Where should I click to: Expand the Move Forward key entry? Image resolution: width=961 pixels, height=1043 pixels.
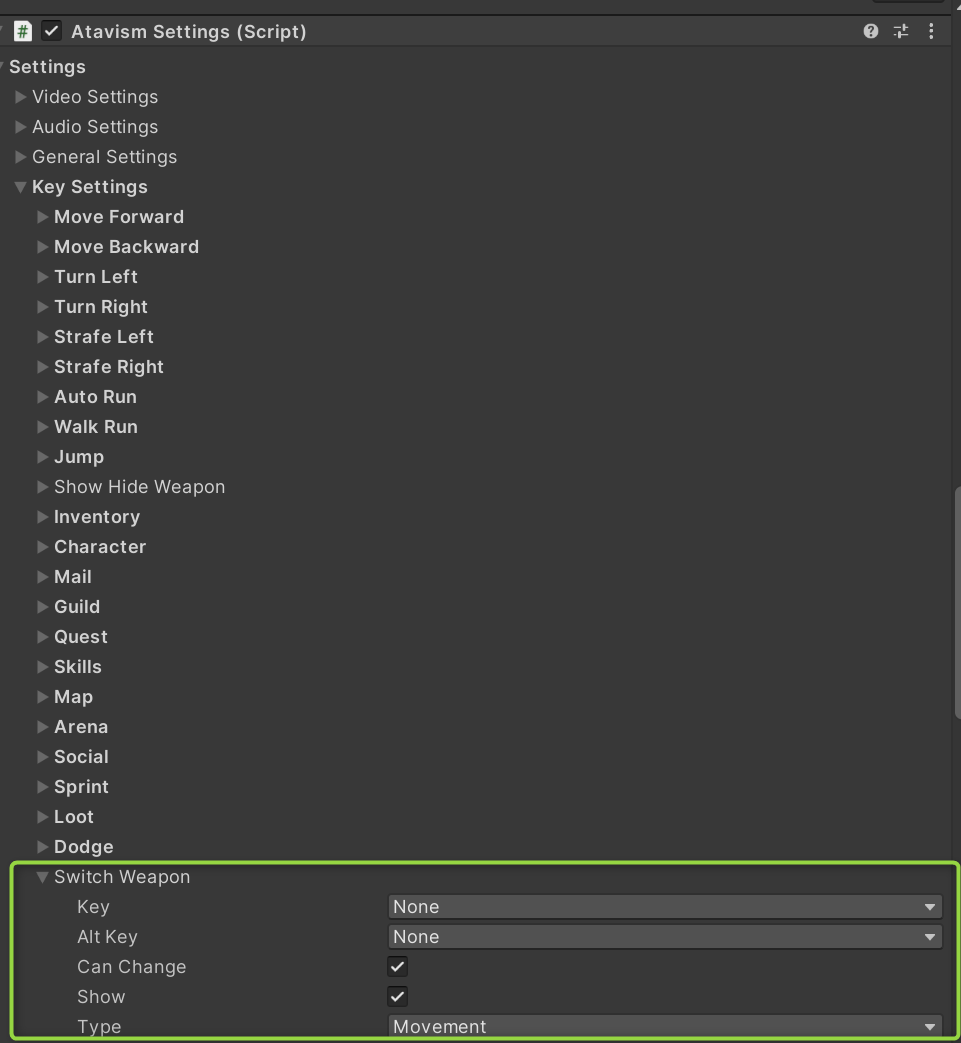pos(43,217)
